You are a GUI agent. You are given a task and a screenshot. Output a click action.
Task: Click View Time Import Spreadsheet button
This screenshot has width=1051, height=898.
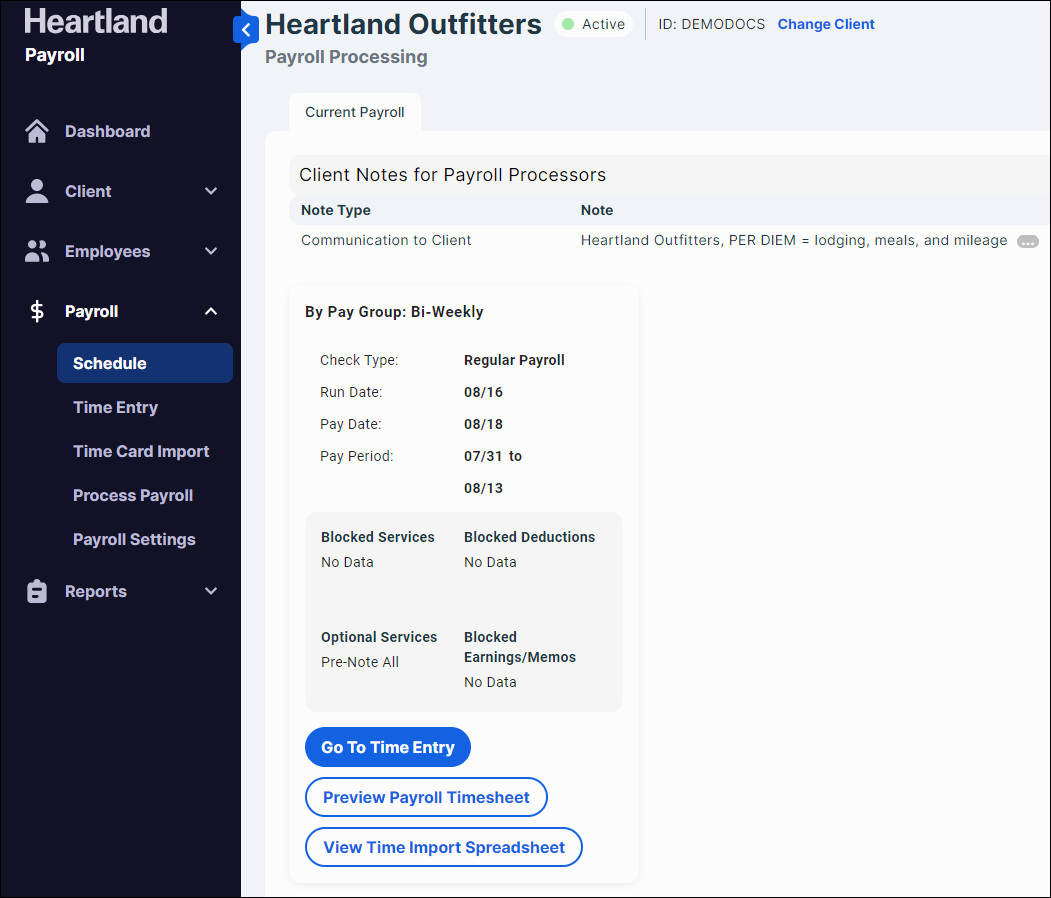click(x=444, y=847)
